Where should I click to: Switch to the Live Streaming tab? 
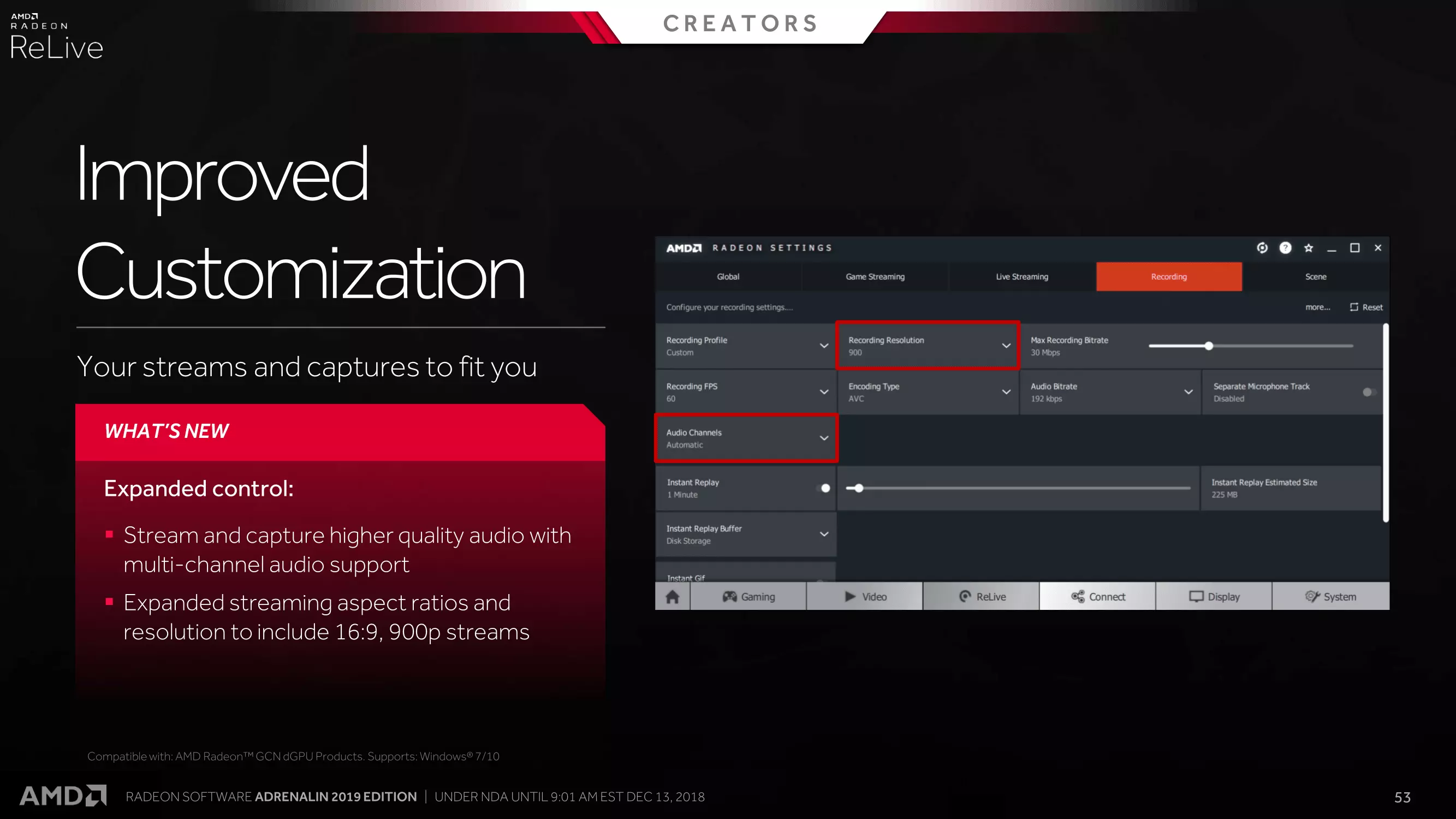[1022, 277]
